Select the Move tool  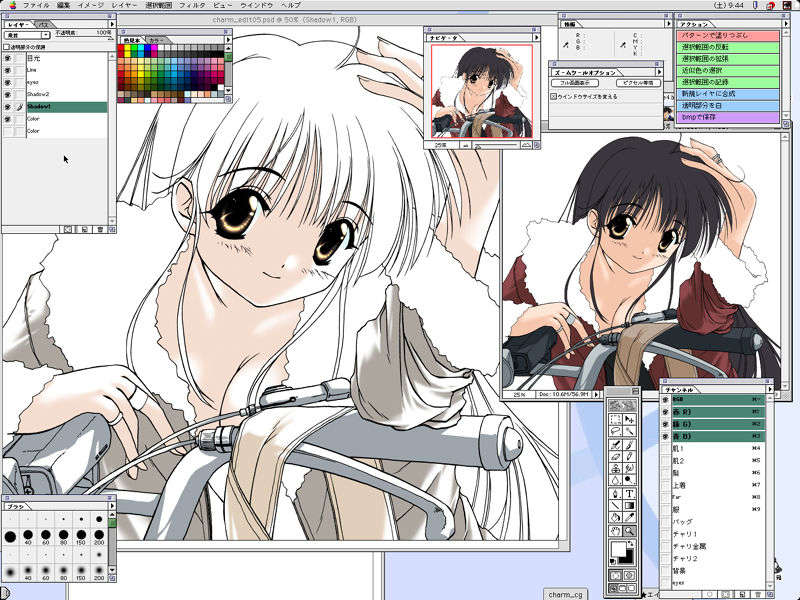point(630,419)
